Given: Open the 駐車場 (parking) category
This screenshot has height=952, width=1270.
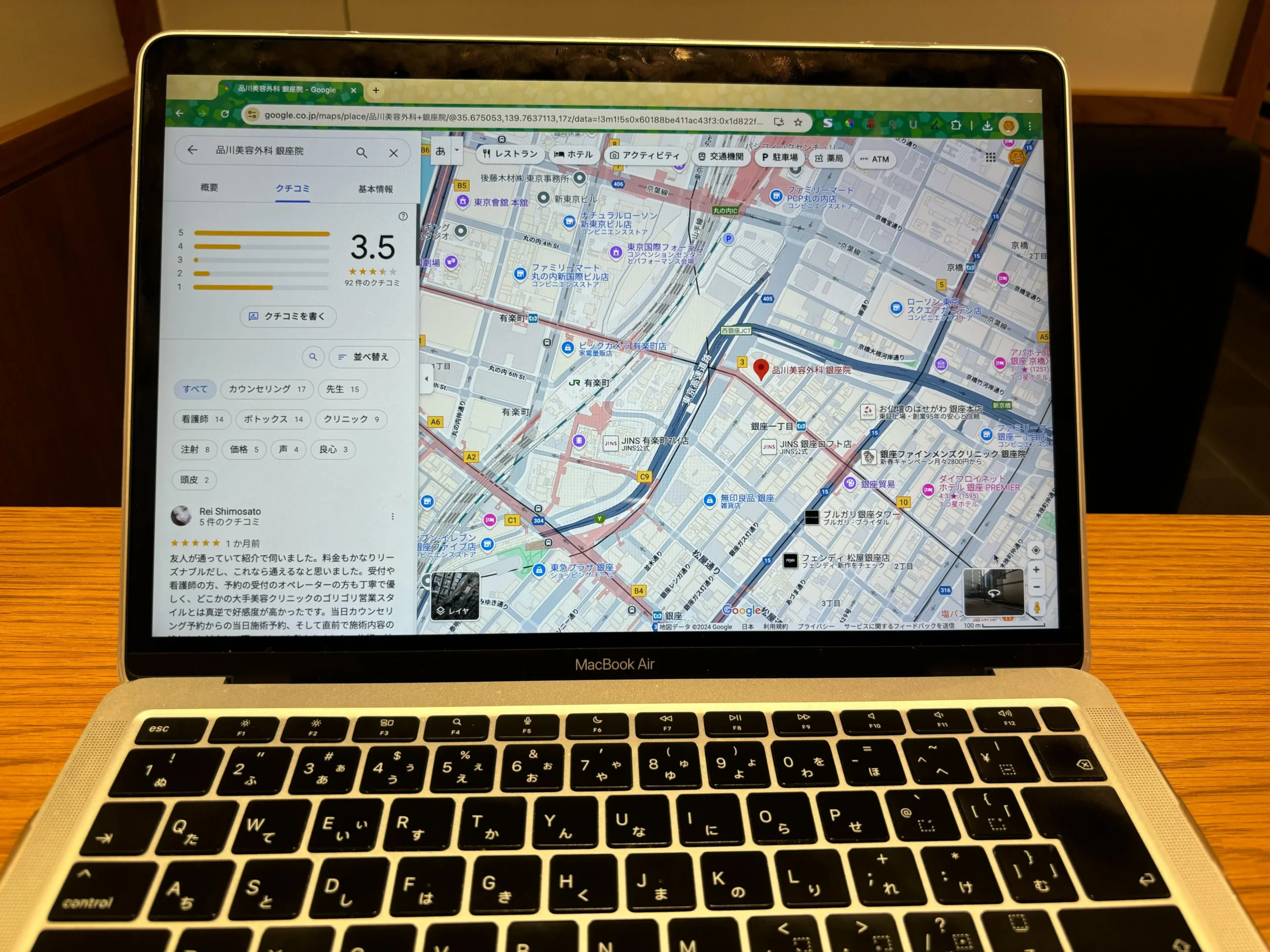Looking at the screenshot, I should pyautogui.click(x=765, y=158).
